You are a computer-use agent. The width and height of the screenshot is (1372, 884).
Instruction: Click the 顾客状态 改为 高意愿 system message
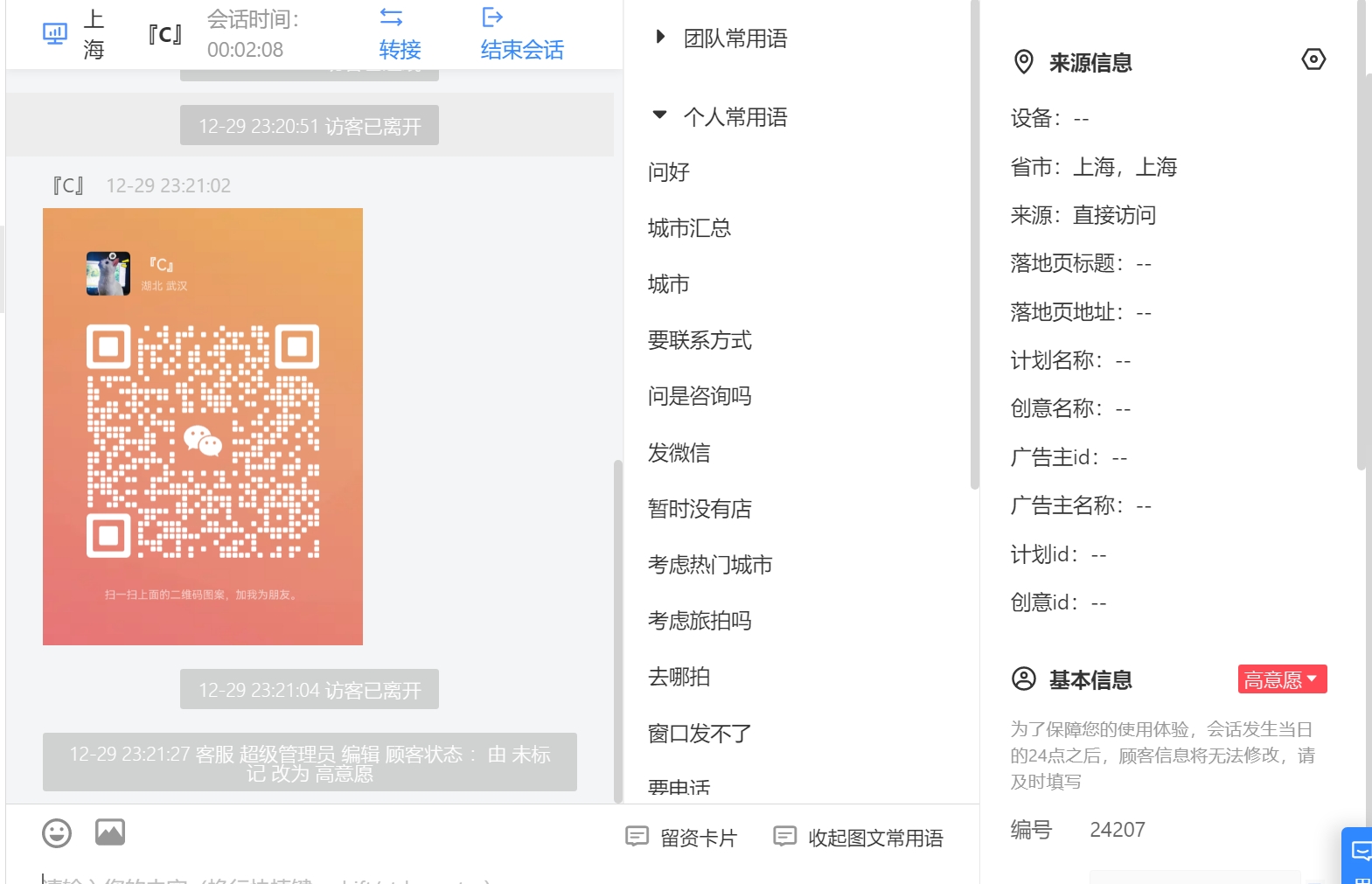point(310,762)
